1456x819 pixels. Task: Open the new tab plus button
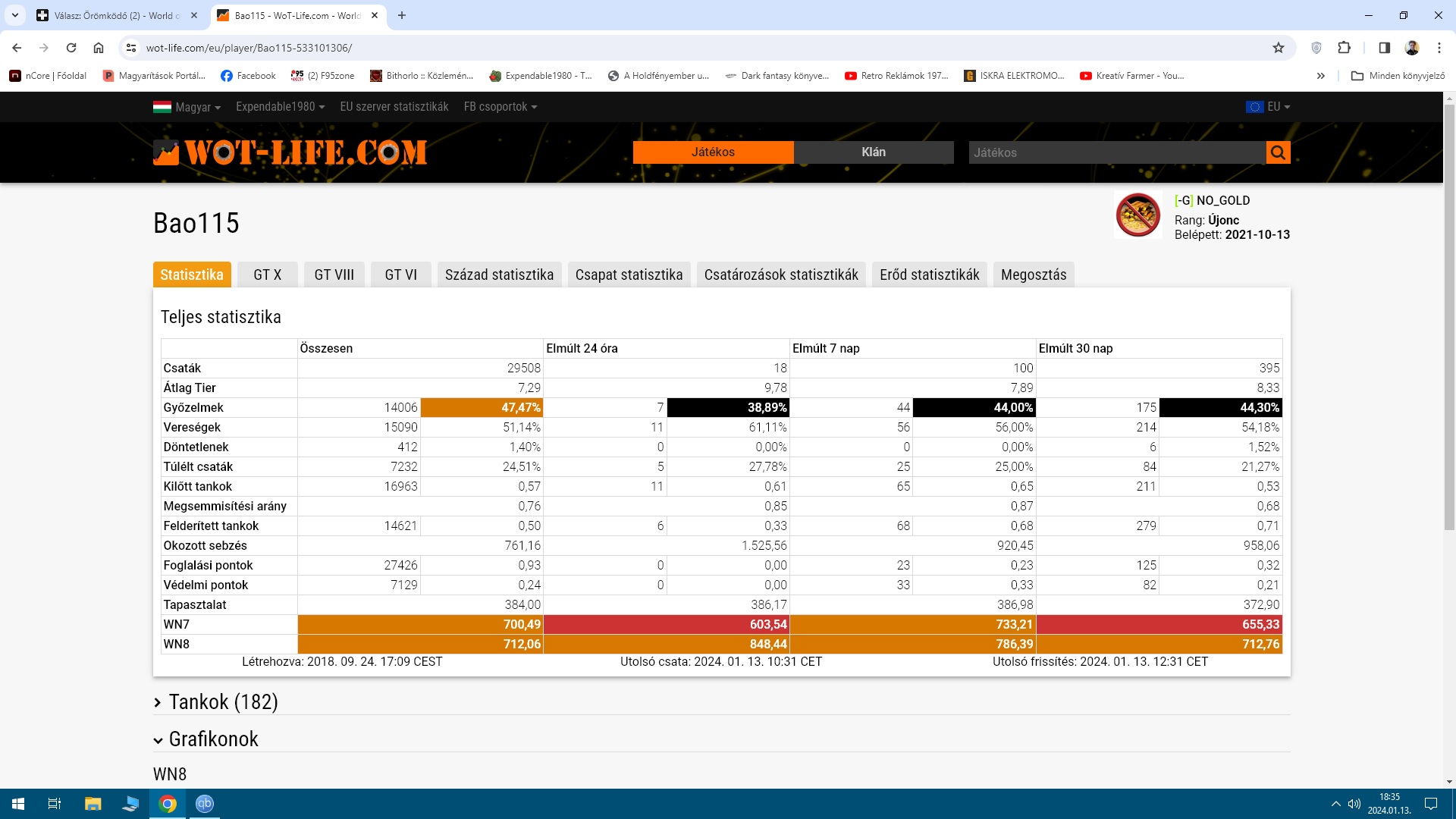coord(402,15)
